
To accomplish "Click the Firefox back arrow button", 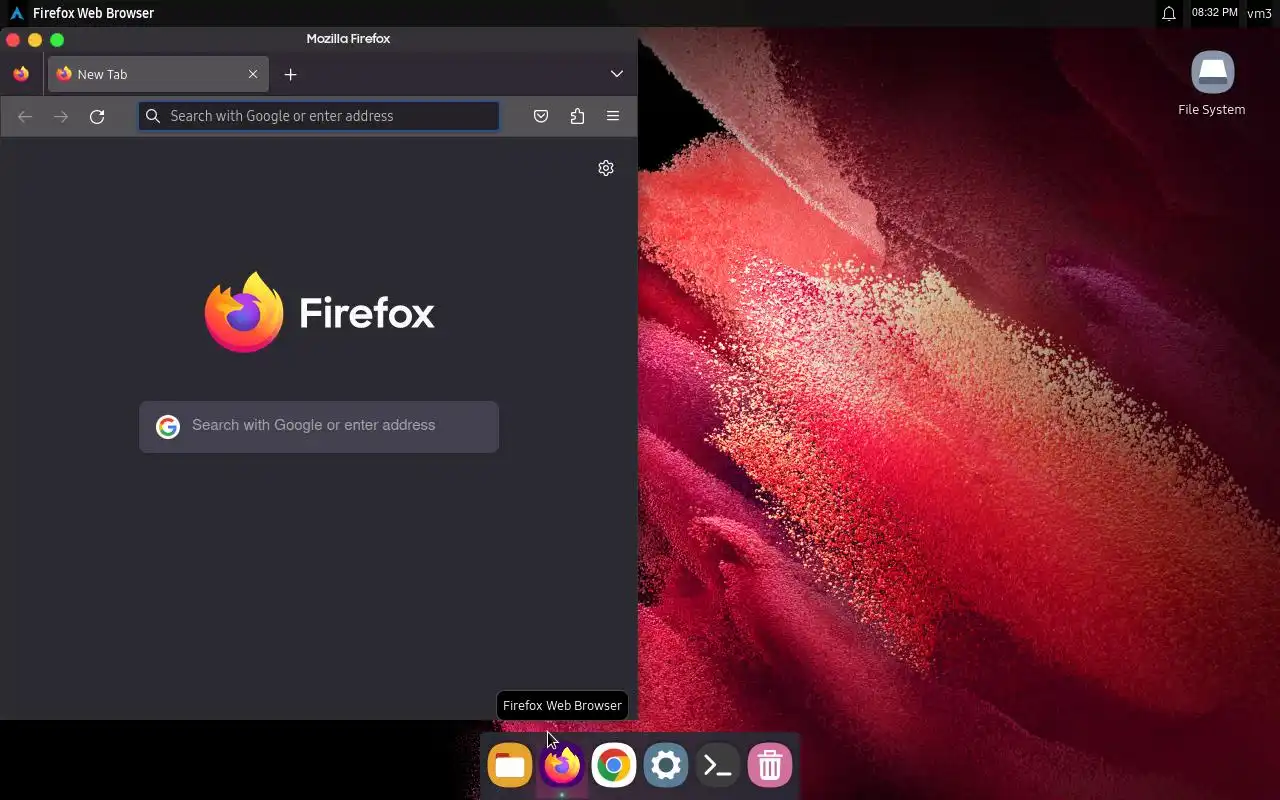I will point(25,116).
